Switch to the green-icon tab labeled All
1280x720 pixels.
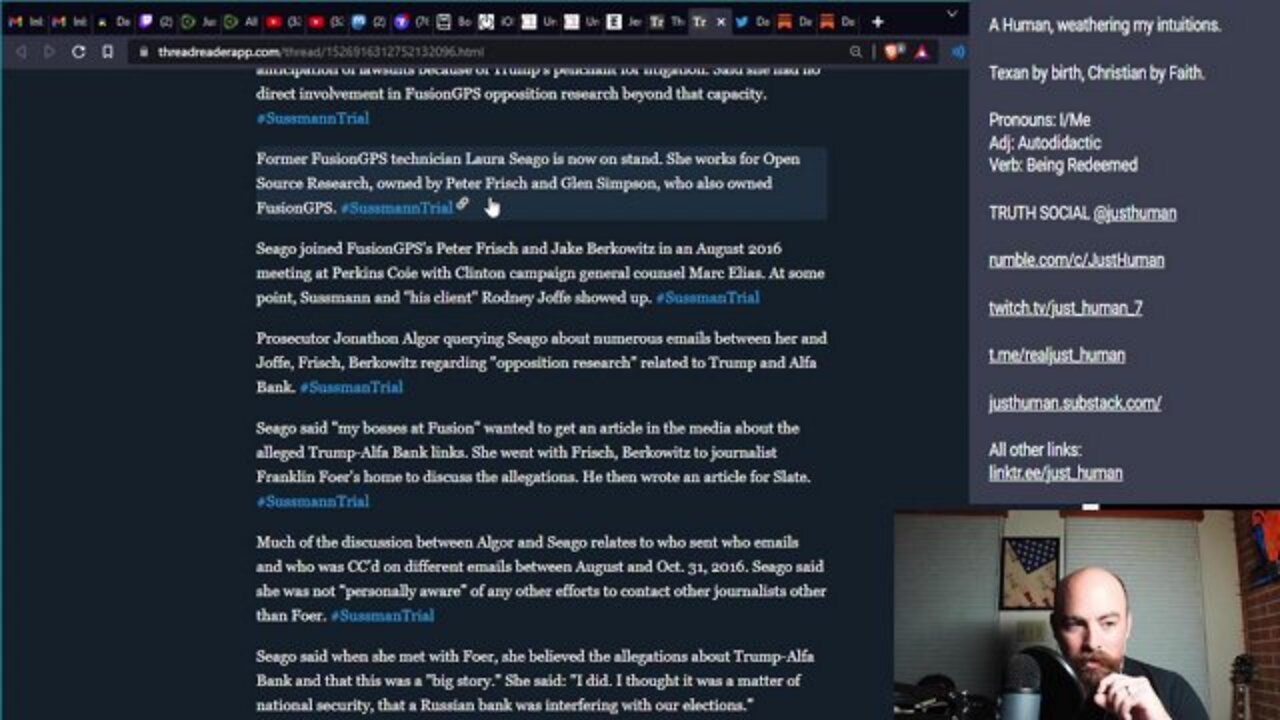(x=240, y=21)
